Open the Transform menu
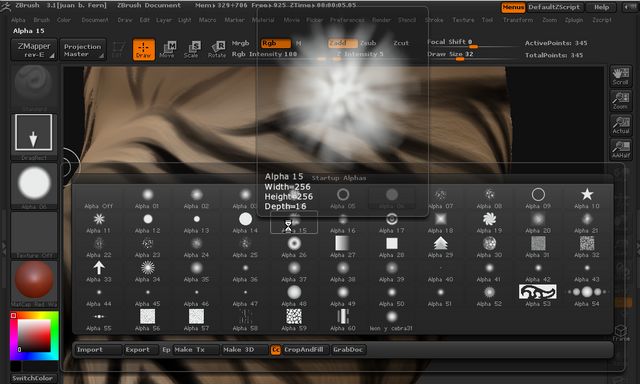The width and height of the screenshot is (640, 384). pyautogui.click(x=518, y=20)
